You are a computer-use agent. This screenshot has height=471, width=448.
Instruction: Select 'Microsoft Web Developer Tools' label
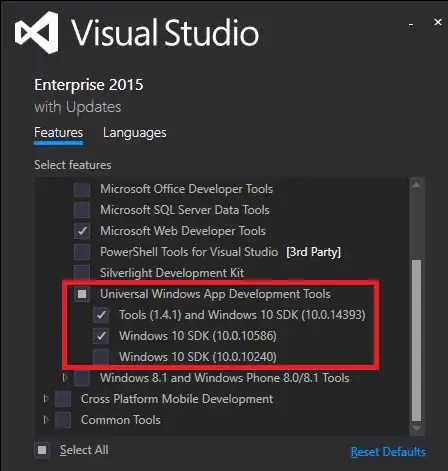tap(183, 231)
